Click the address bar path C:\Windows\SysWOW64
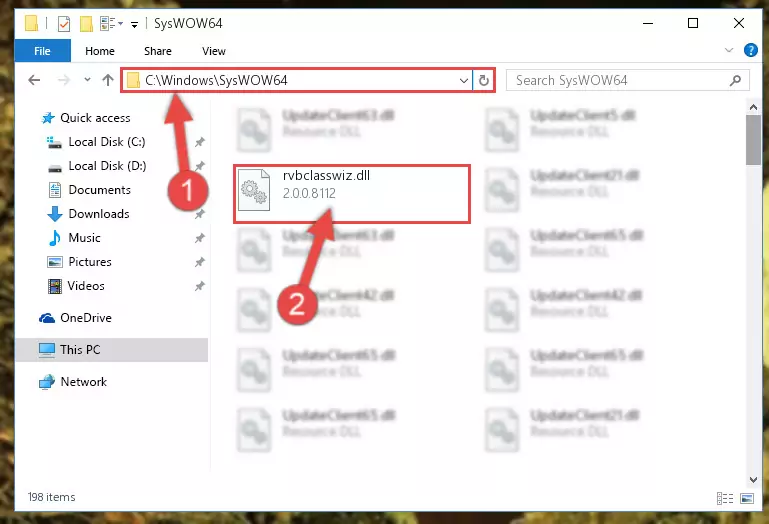The width and height of the screenshot is (769, 524). coord(216,80)
